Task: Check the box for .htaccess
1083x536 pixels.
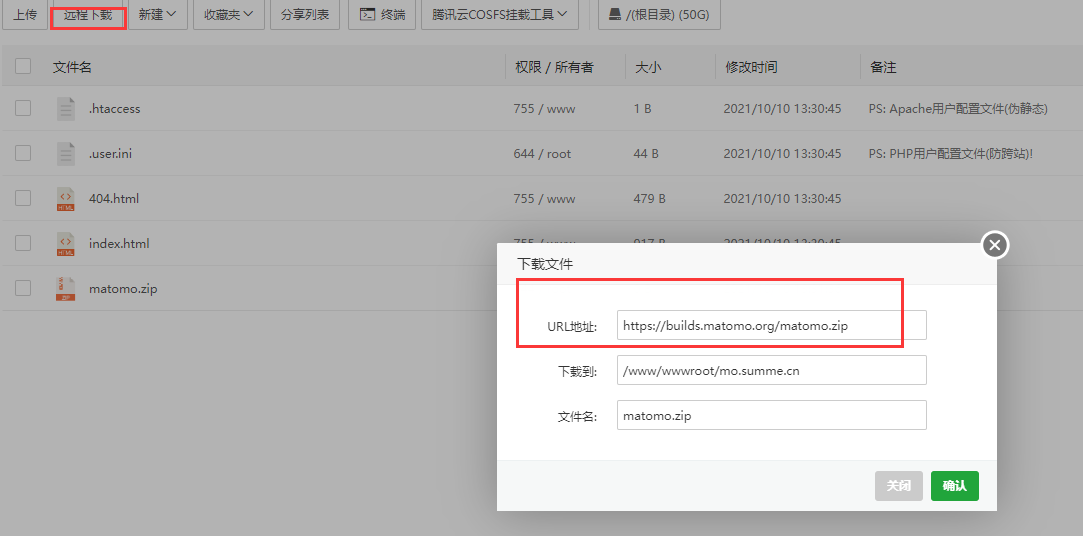Action: coord(23,108)
